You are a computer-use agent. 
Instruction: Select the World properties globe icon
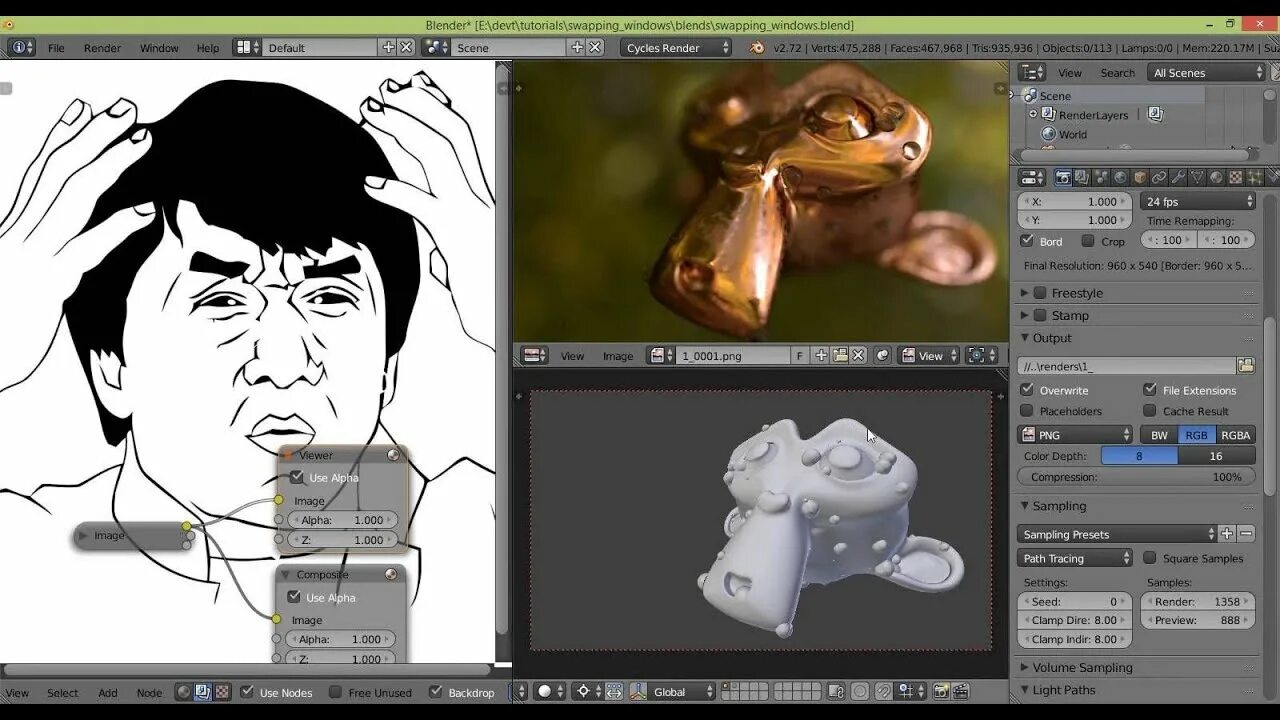click(x=1120, y=177)
